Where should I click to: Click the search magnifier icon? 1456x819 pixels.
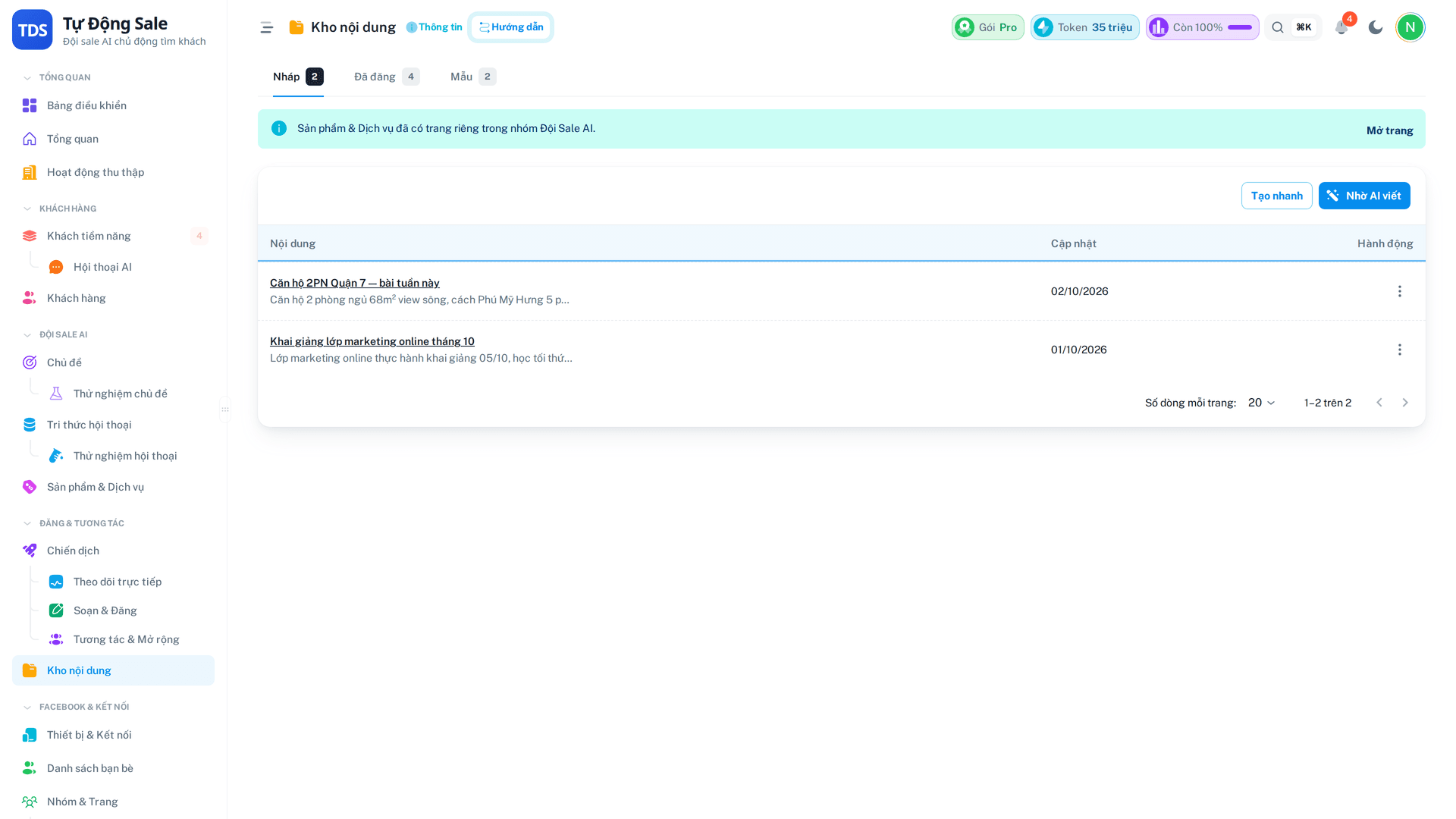tap(1278, 28)
